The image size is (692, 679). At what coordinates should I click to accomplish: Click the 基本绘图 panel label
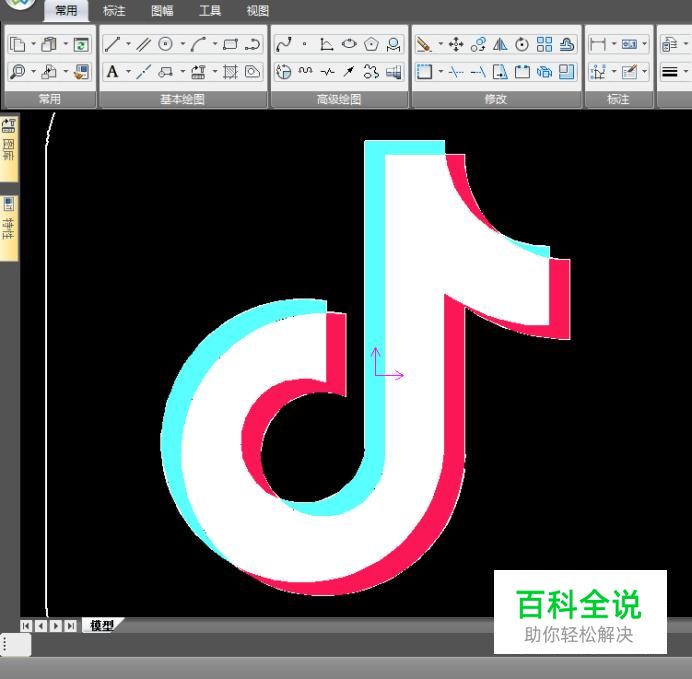182,99
